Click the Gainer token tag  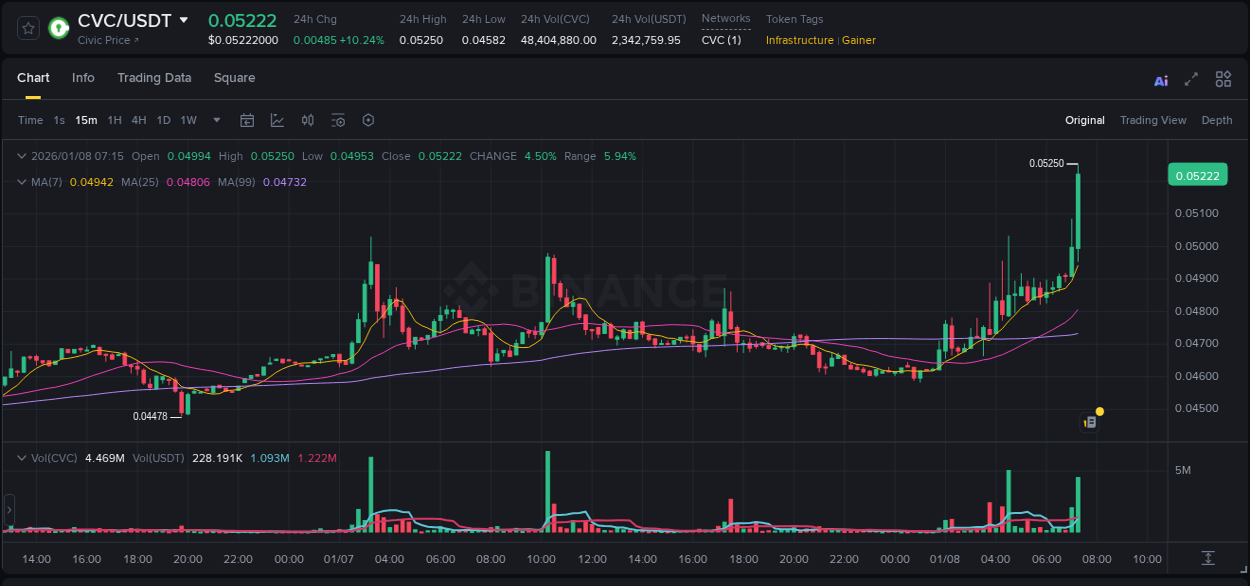pyautogui.click(x=858, y=41)
